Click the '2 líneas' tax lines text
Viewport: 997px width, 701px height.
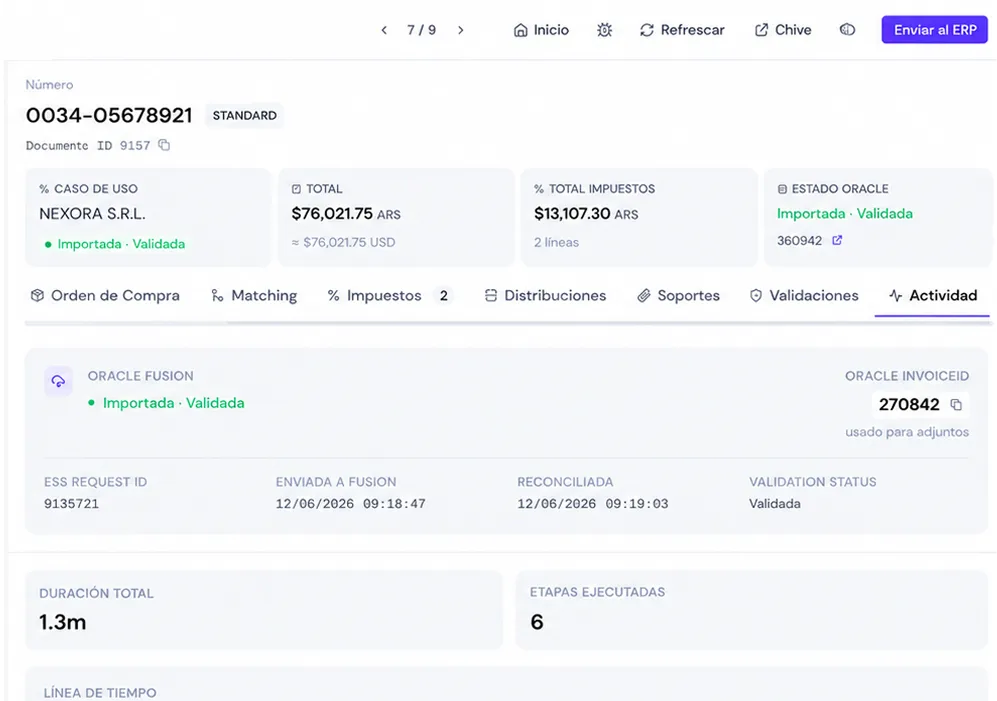(556, 242)
